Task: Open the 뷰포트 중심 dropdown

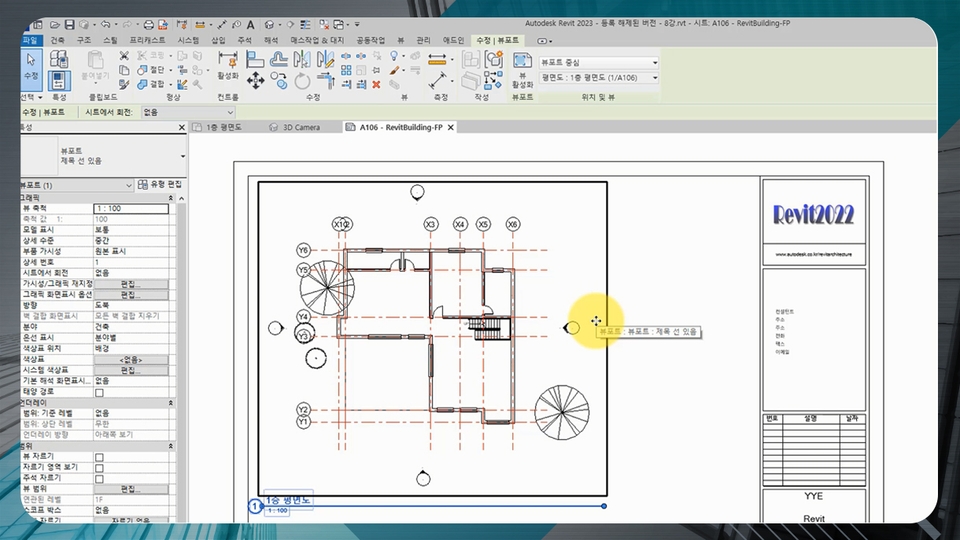Action: pos(599,62)
